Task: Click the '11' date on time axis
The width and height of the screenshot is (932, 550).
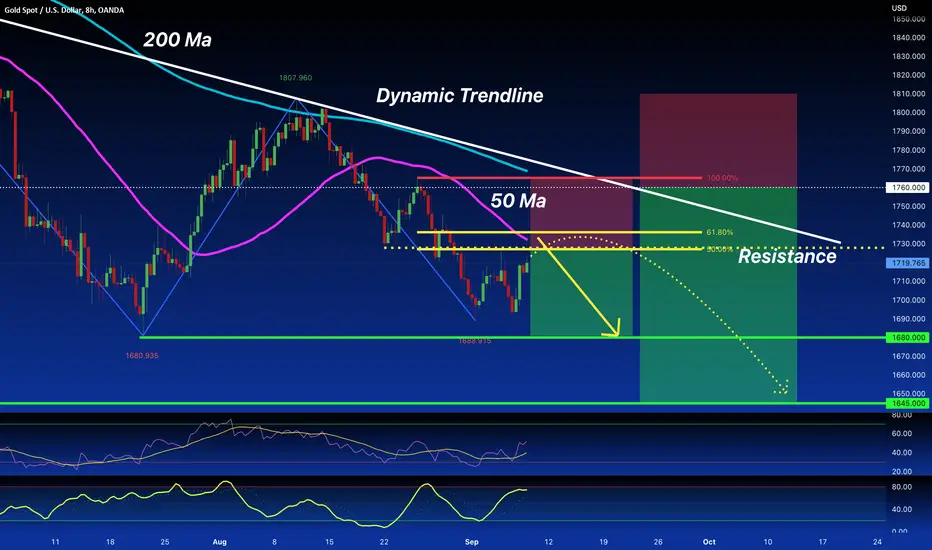Action: pos(55,542)
